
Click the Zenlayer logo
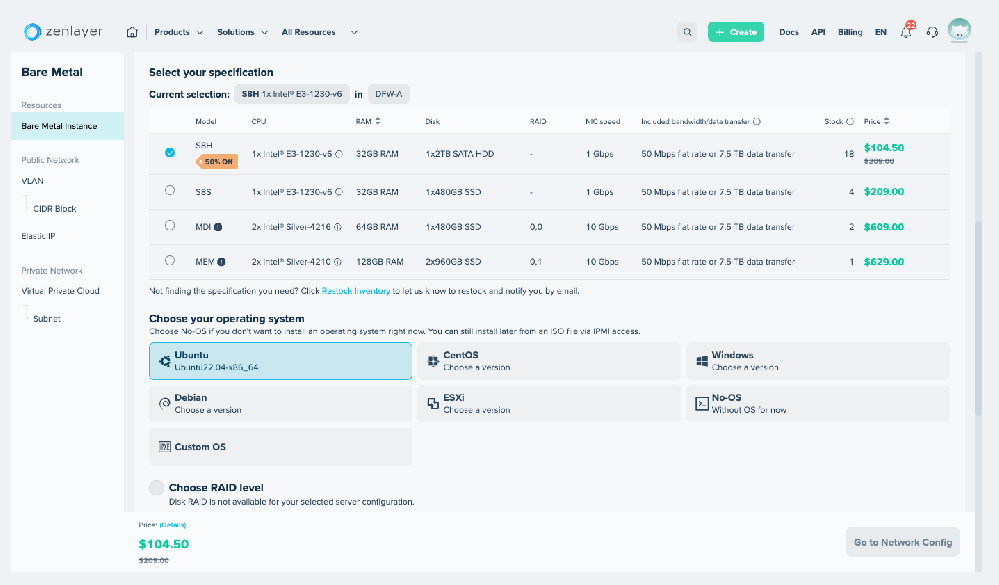(x=63, y=31)
